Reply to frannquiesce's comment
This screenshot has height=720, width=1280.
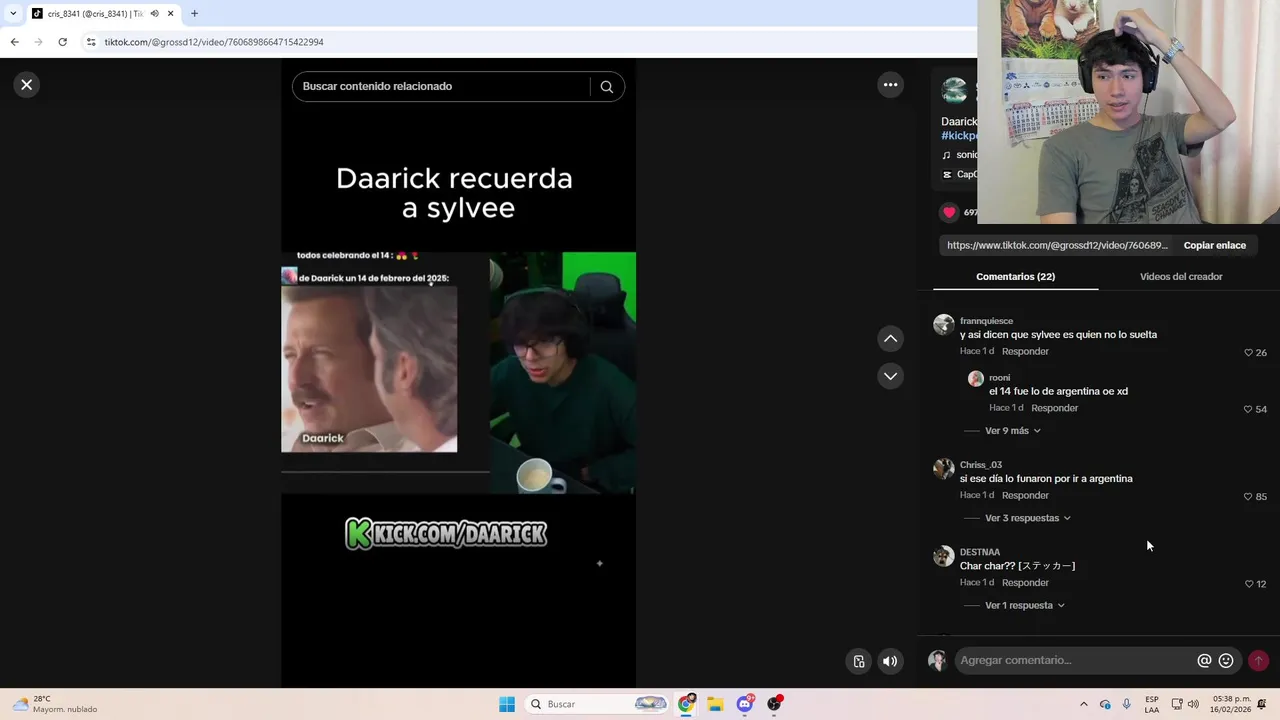[x=1025, y=352]
